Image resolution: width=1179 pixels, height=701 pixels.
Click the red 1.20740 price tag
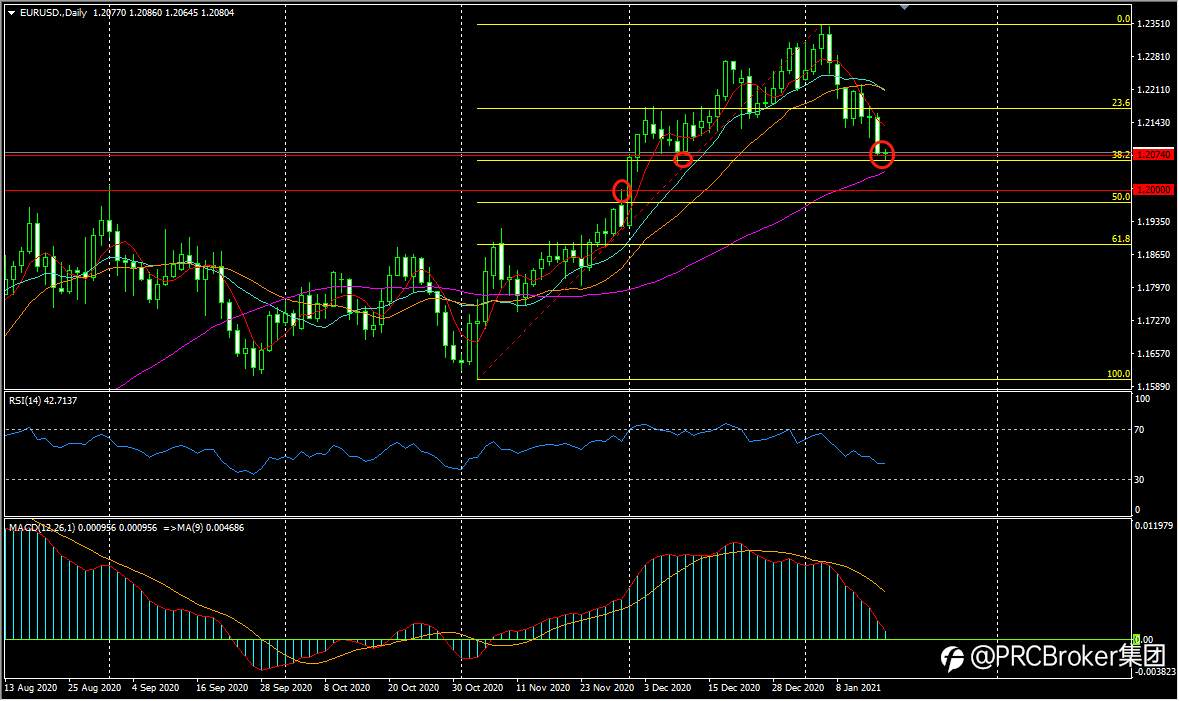click(1153, 155)
